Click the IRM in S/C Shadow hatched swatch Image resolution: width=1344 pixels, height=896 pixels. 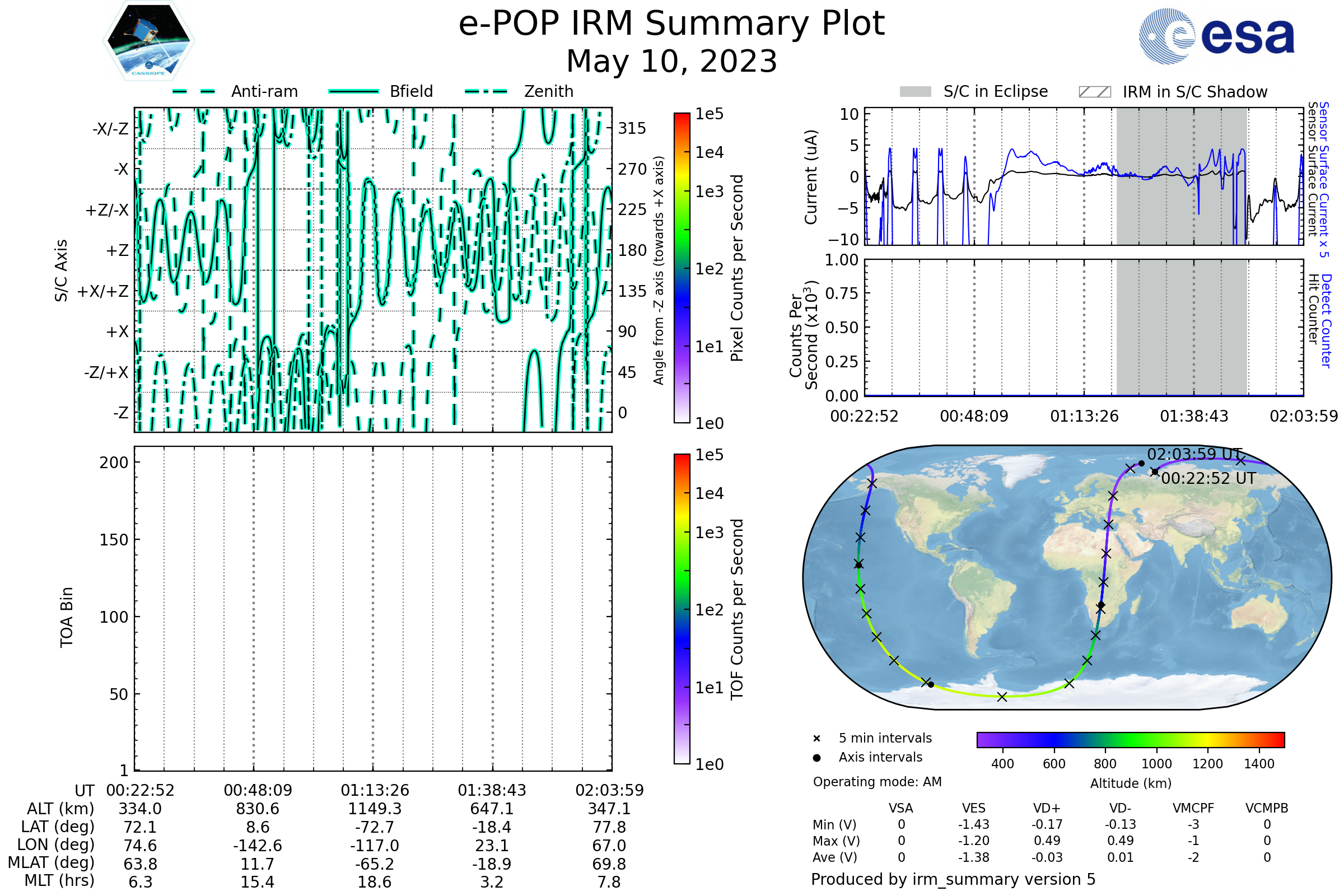point(1094,92)
